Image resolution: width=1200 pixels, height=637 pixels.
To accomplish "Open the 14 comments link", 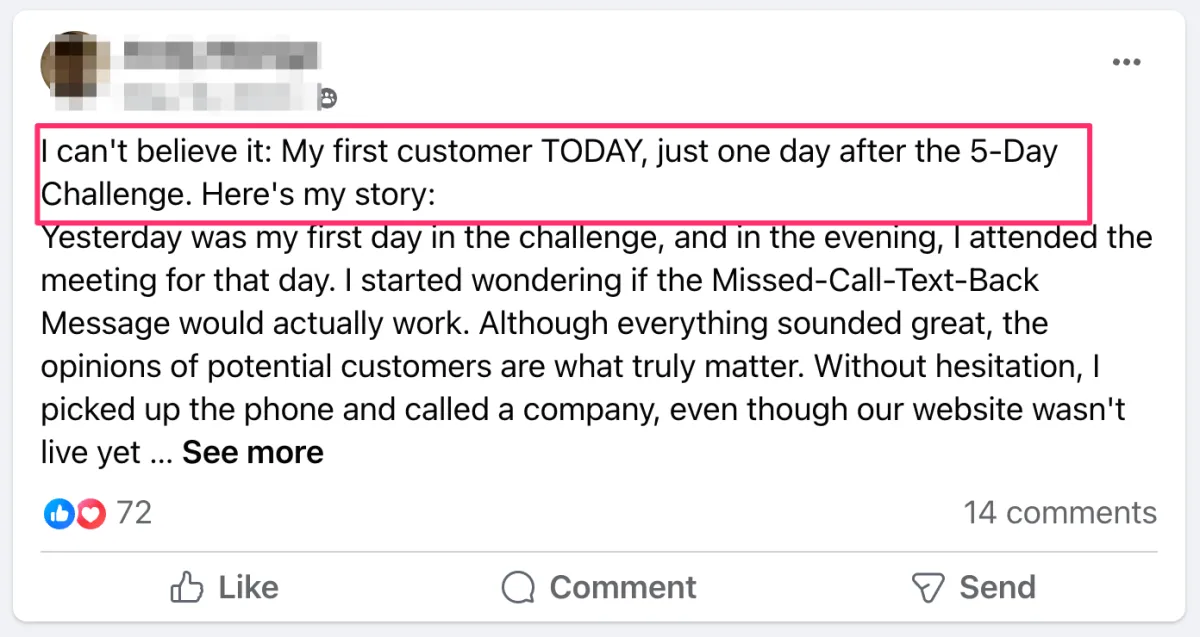I will [x=1060, y=513].
